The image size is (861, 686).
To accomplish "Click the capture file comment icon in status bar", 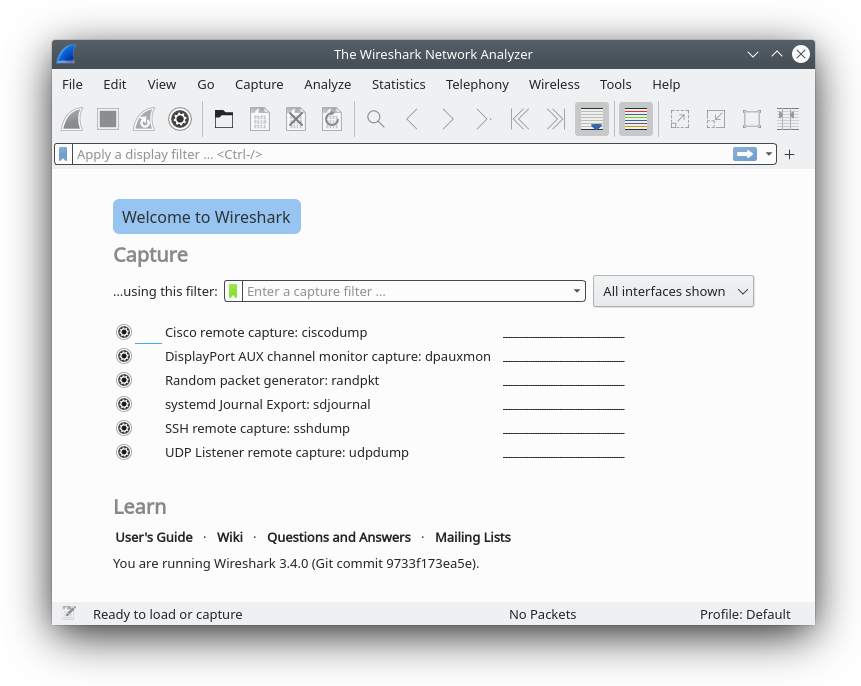I will [69, 613].
